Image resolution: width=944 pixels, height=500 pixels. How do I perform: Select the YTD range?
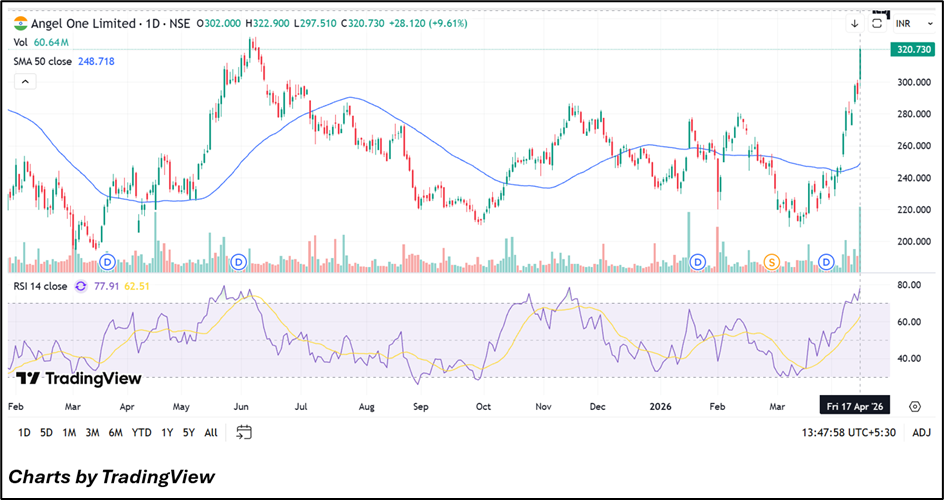[142, 432]
